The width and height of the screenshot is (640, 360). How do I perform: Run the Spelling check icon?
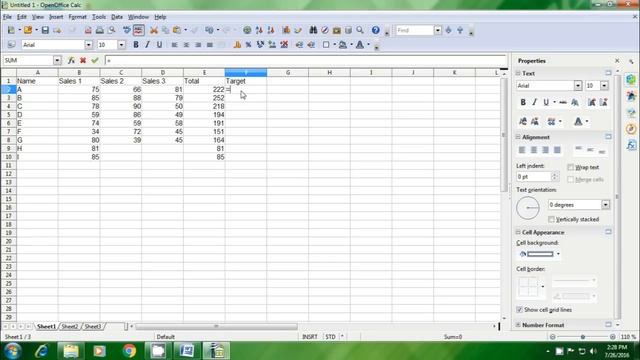click(x=127, y=30)
